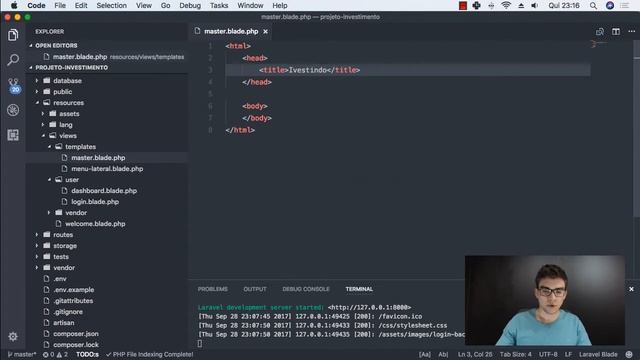
Task: Click the TODOs status bar item
Action: coord(87,354)
